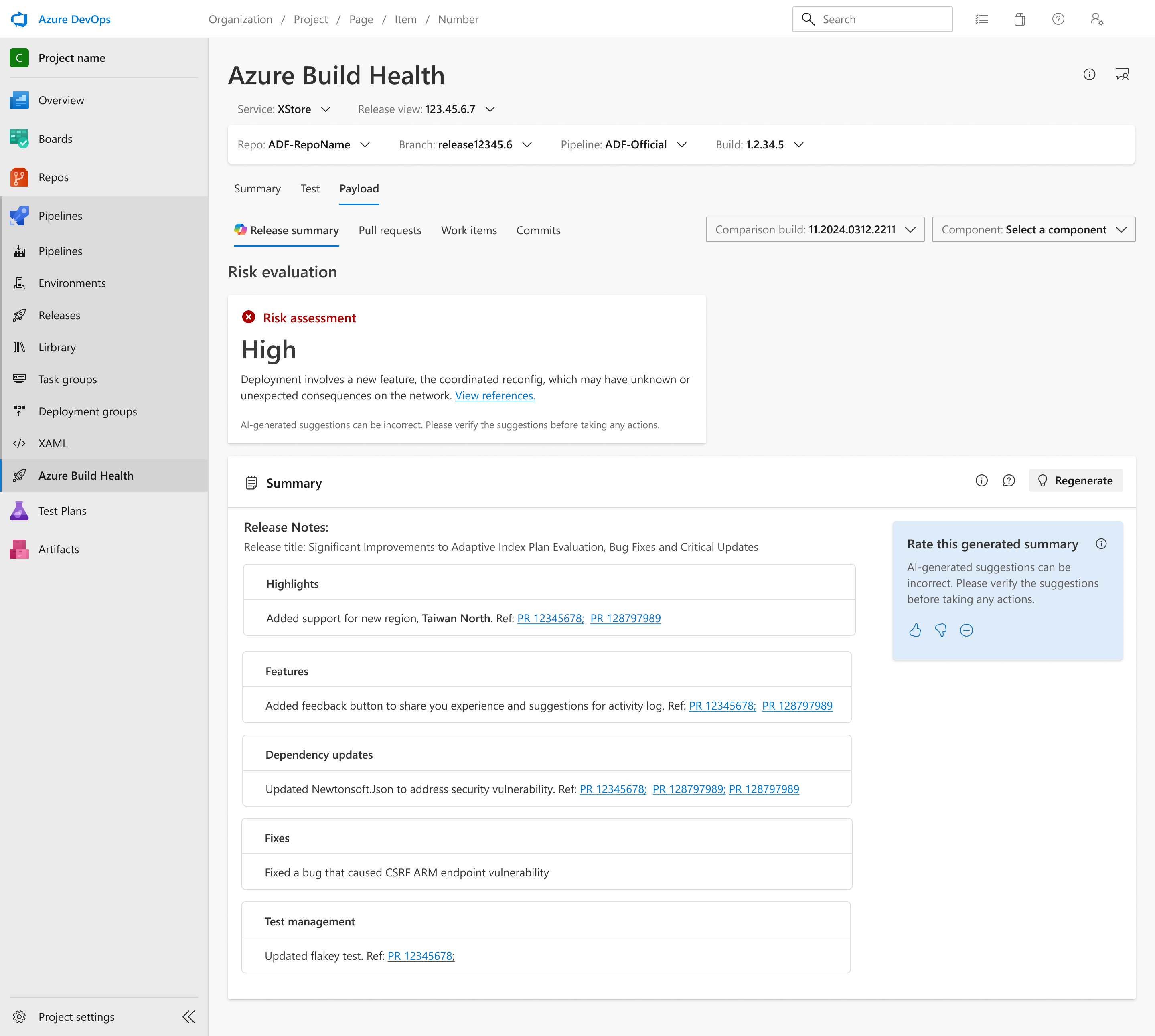
Task: Click the Repos sidebar icon
Action: tap(19, 178)
